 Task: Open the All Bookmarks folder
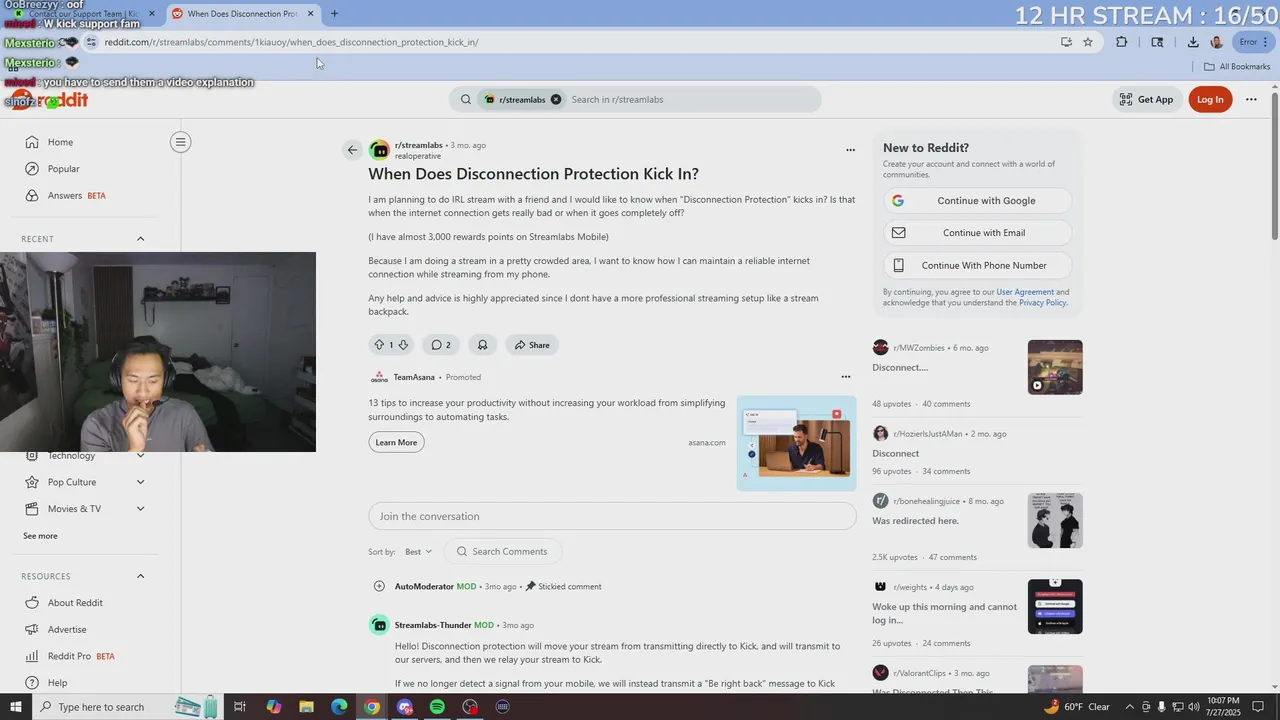point(1237,67)
